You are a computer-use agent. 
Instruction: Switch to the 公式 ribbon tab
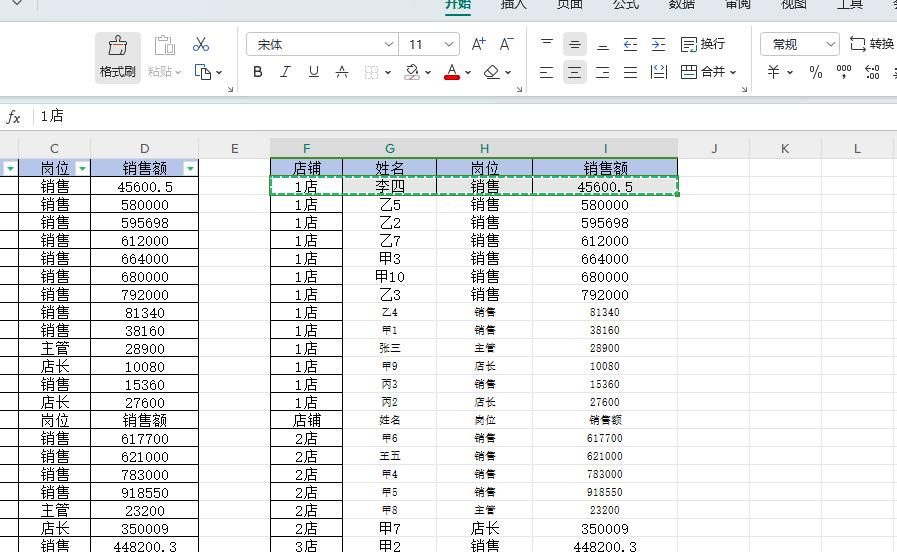(626, 5)
